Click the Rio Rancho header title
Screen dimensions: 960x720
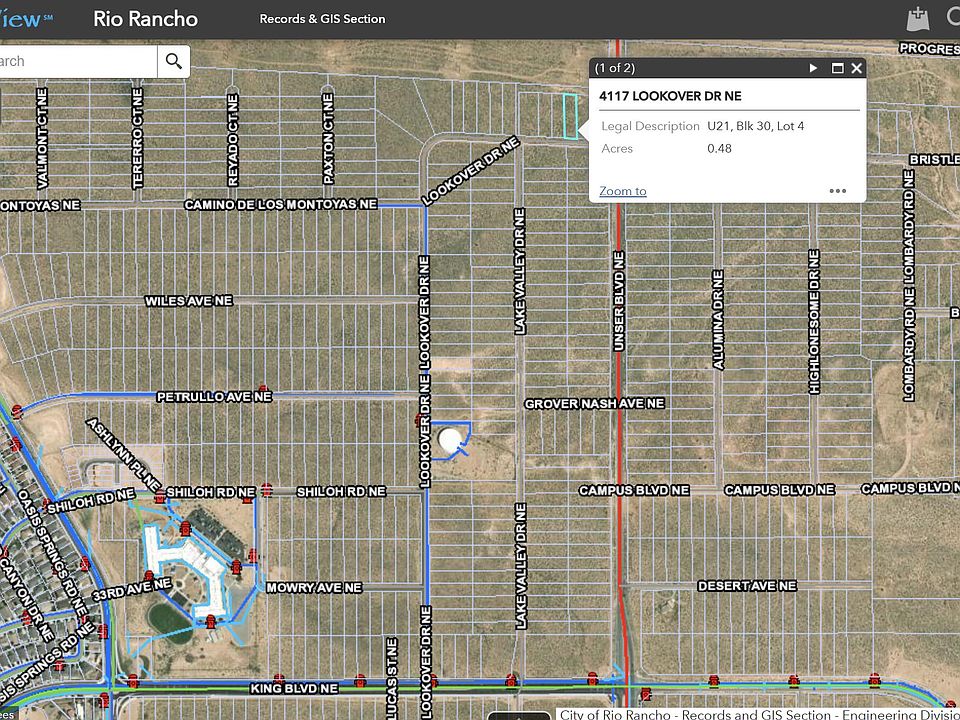tap(146, 19)
